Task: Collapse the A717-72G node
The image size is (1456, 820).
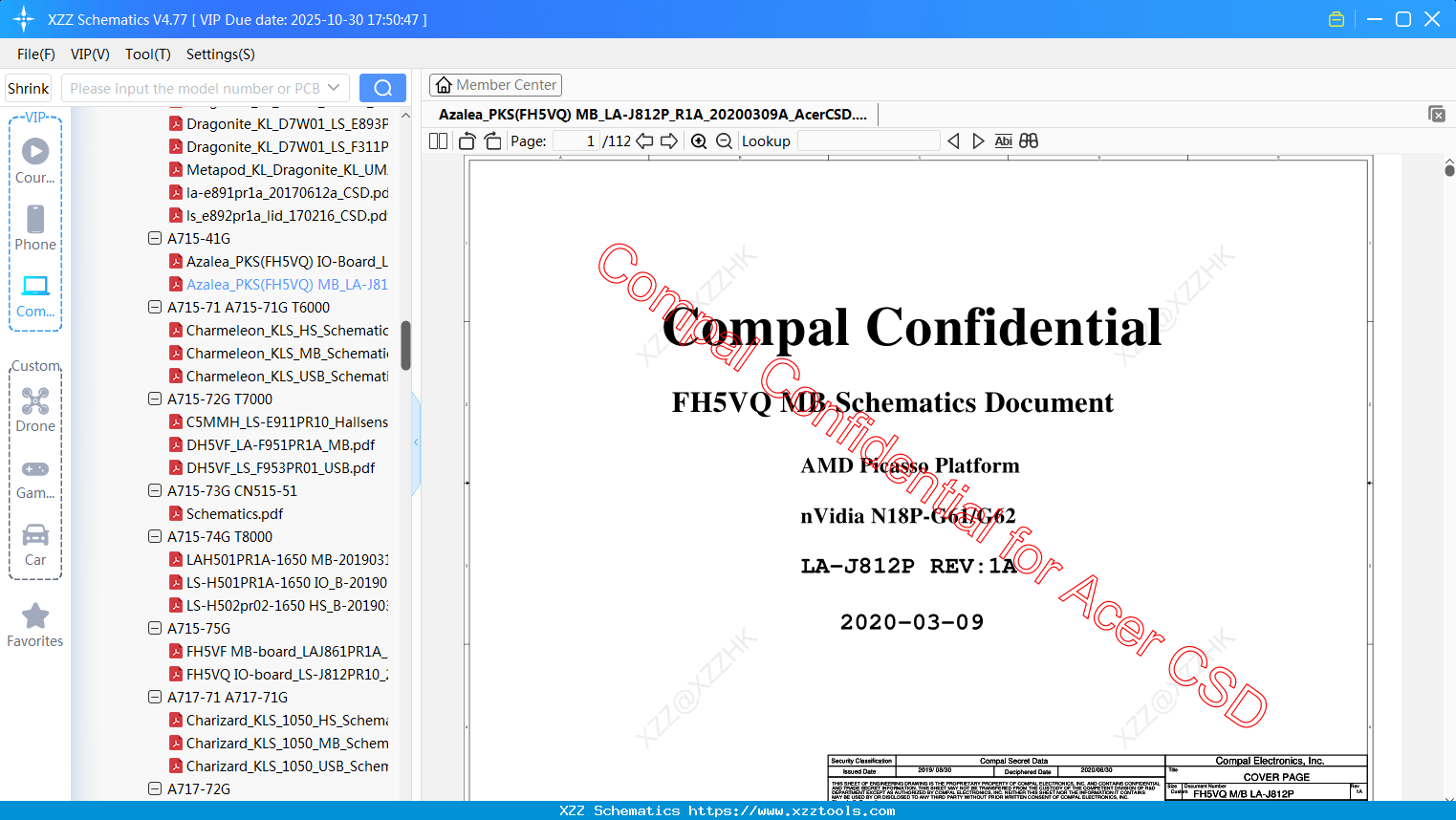Action: pos(155,788)
